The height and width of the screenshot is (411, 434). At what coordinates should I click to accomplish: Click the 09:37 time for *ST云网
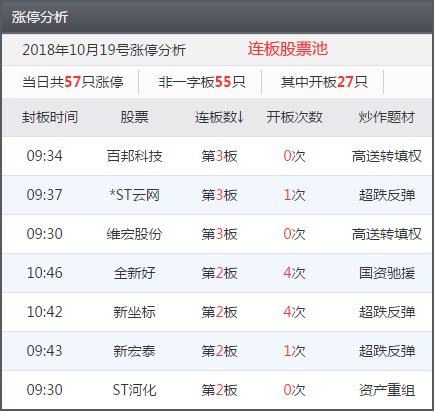click(x=45, y=195)
